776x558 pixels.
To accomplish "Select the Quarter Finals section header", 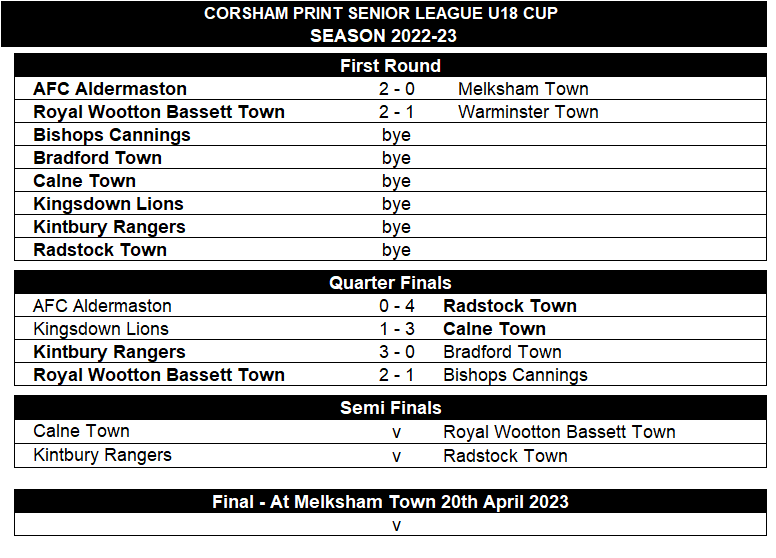I will pyautogui.click(x=390, y=283).
